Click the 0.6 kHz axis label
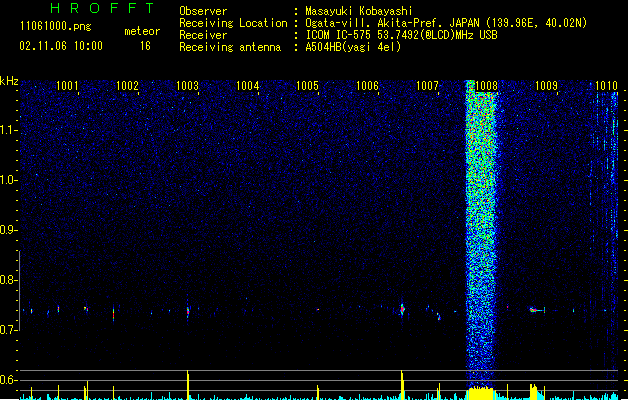The image size is (629, 400). (8, 380)
